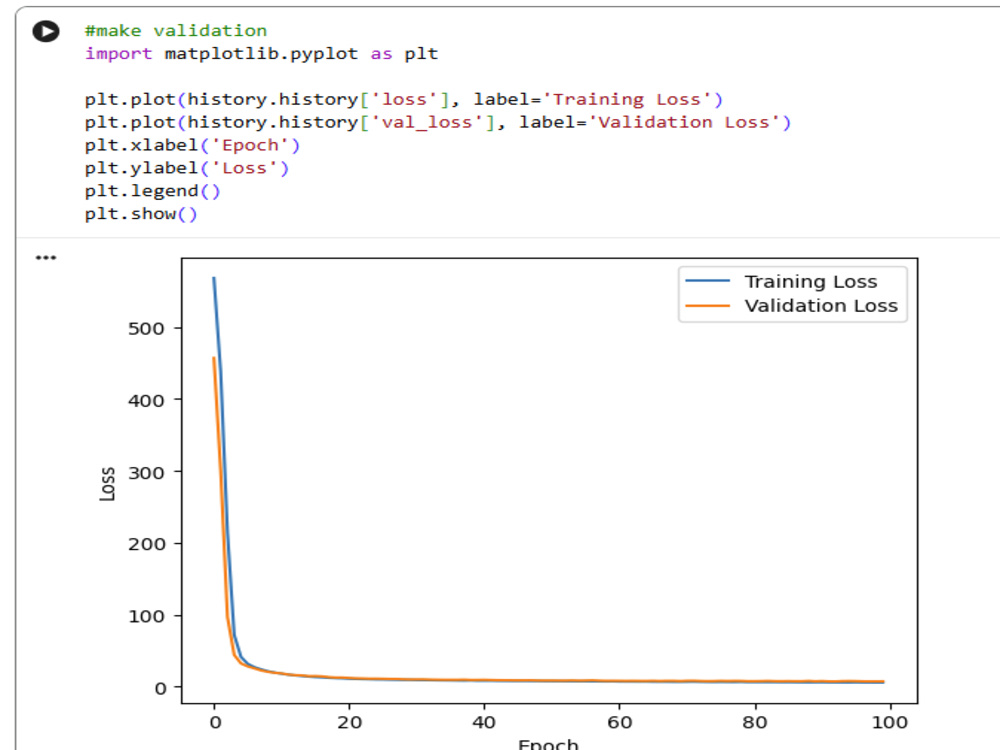Click the plt.legend() line

pos(152,191)
